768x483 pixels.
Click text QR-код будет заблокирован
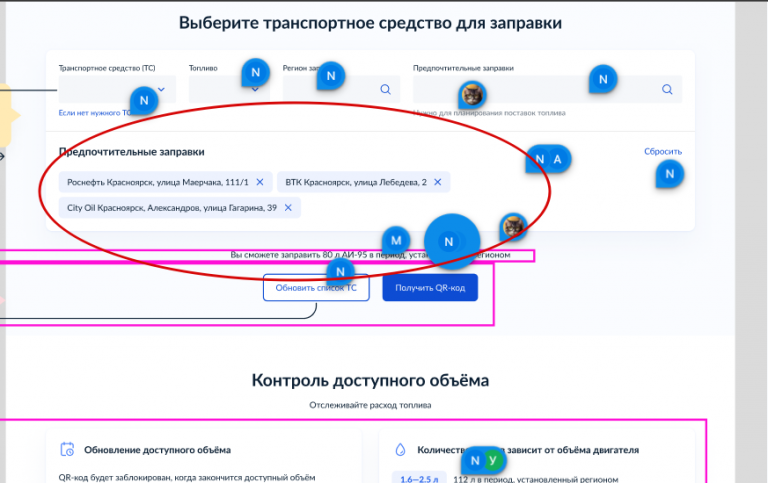click(x=187, y=477)
